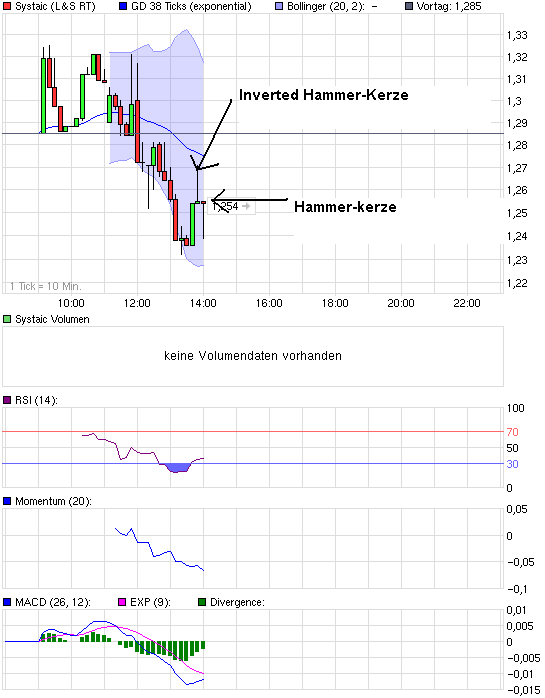Select the 'Systaic (L&S RT)' legend label
The height and width of the screenshot is (698, 545).
tap(55, 7)
